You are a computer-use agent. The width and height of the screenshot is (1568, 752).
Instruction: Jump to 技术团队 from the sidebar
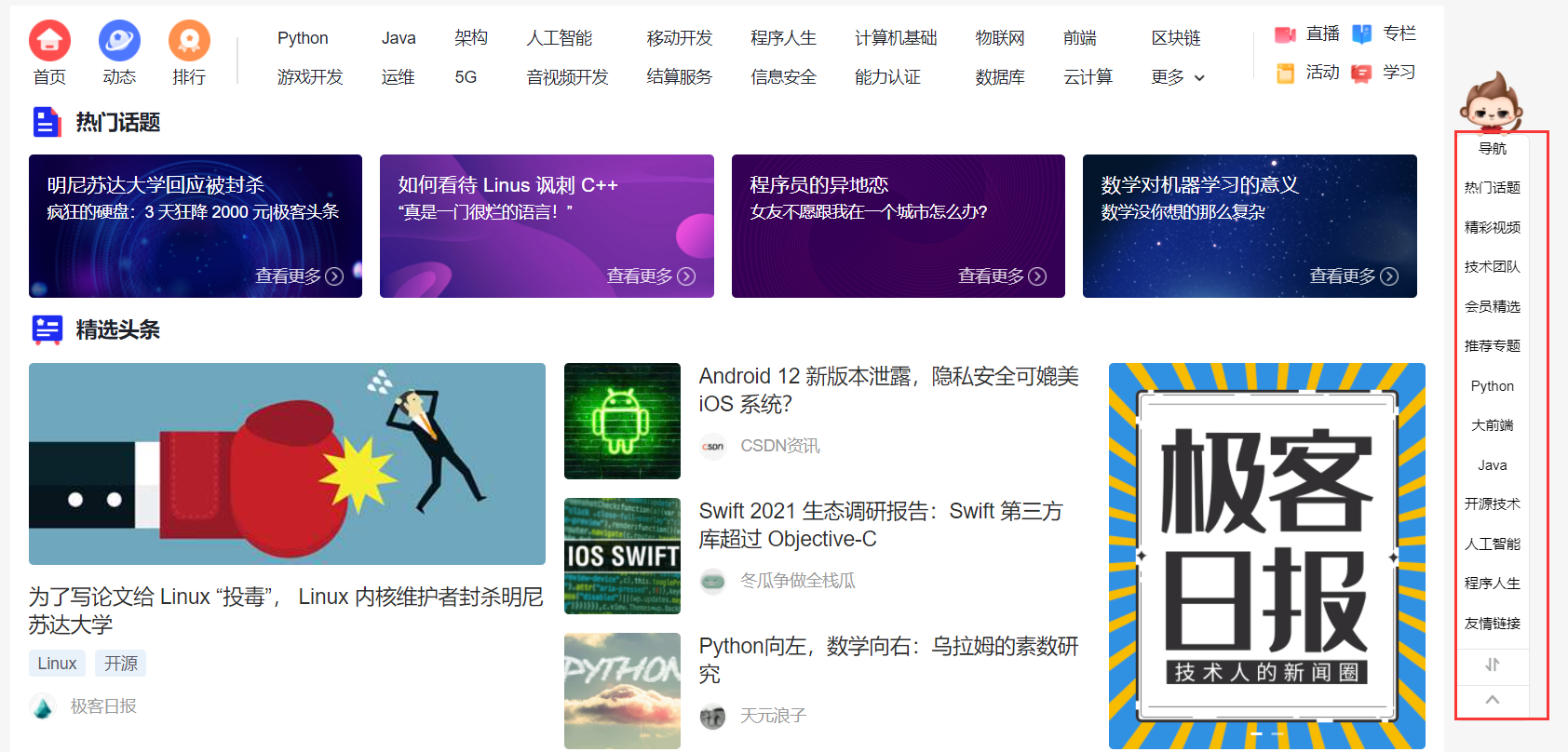(1493, 267)
